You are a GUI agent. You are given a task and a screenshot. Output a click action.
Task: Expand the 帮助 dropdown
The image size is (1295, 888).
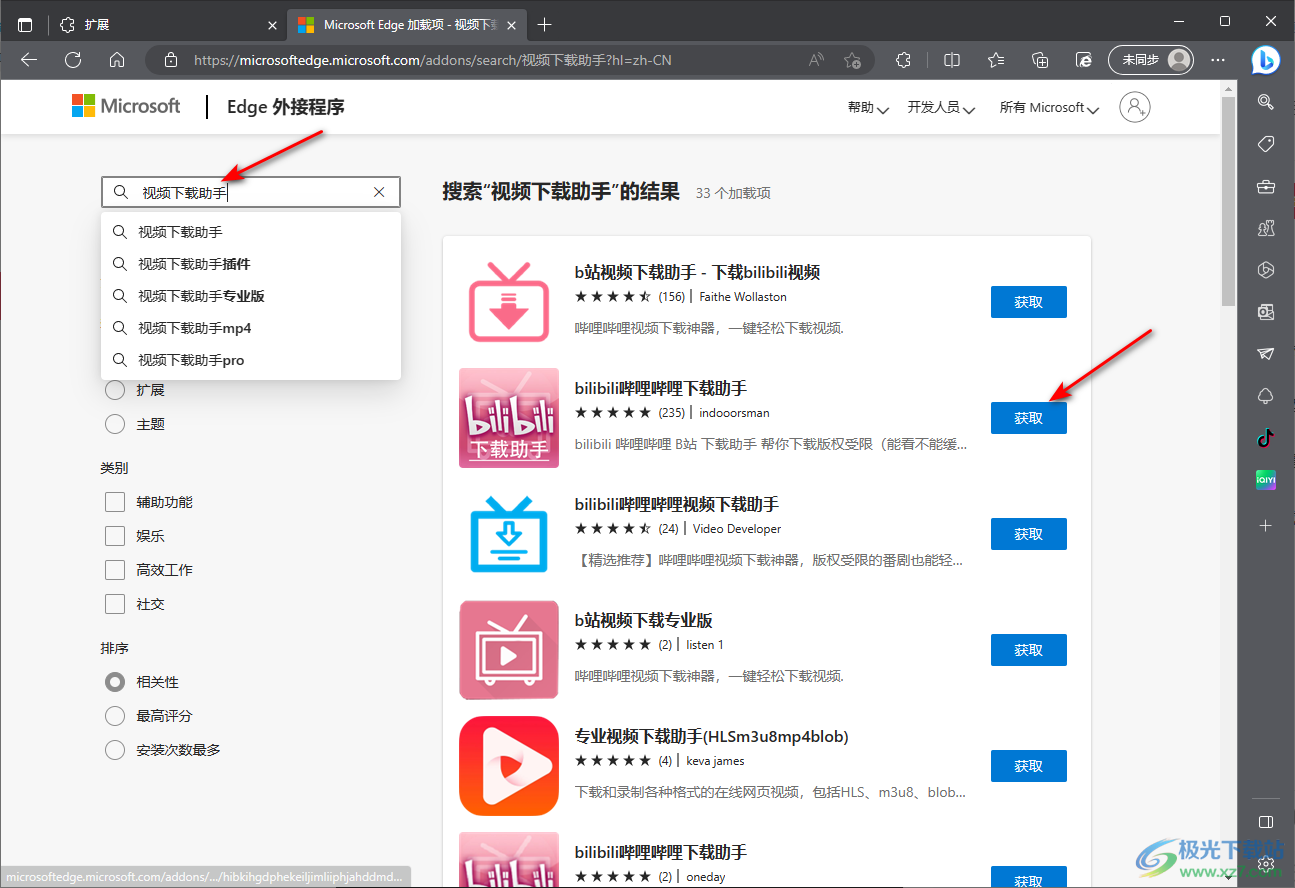tap(868, 107)
